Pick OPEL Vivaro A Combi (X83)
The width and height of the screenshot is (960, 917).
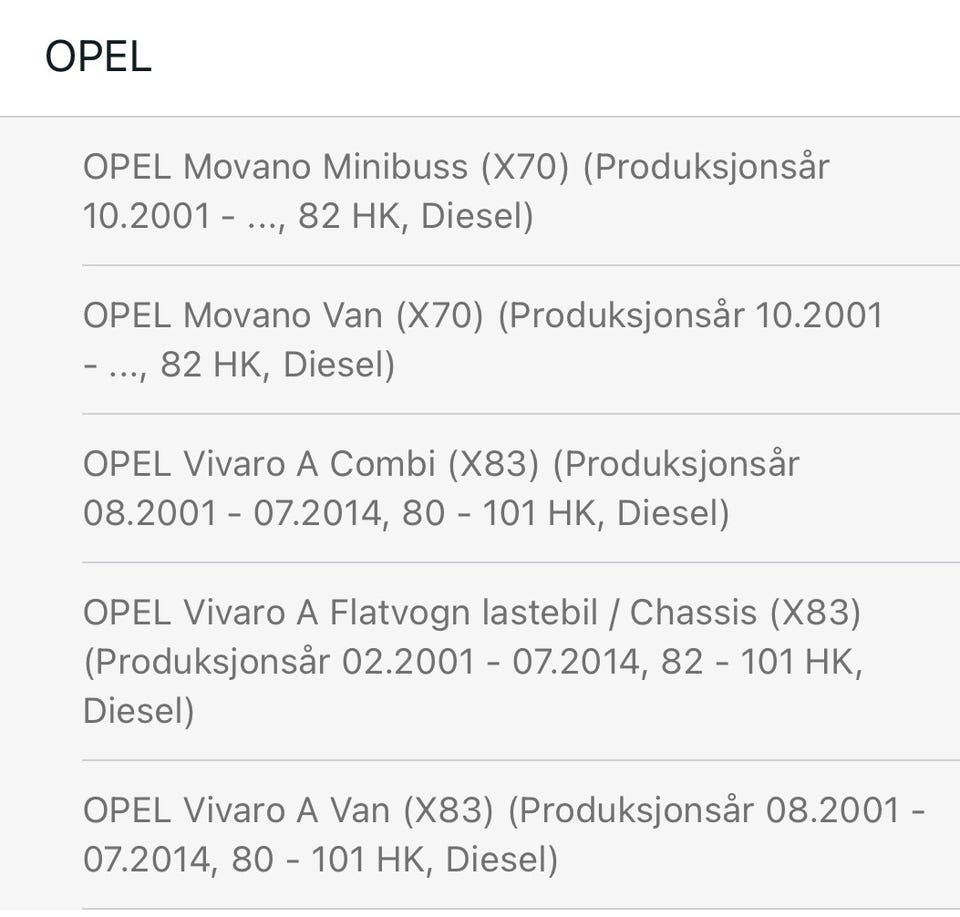[441, 489]
